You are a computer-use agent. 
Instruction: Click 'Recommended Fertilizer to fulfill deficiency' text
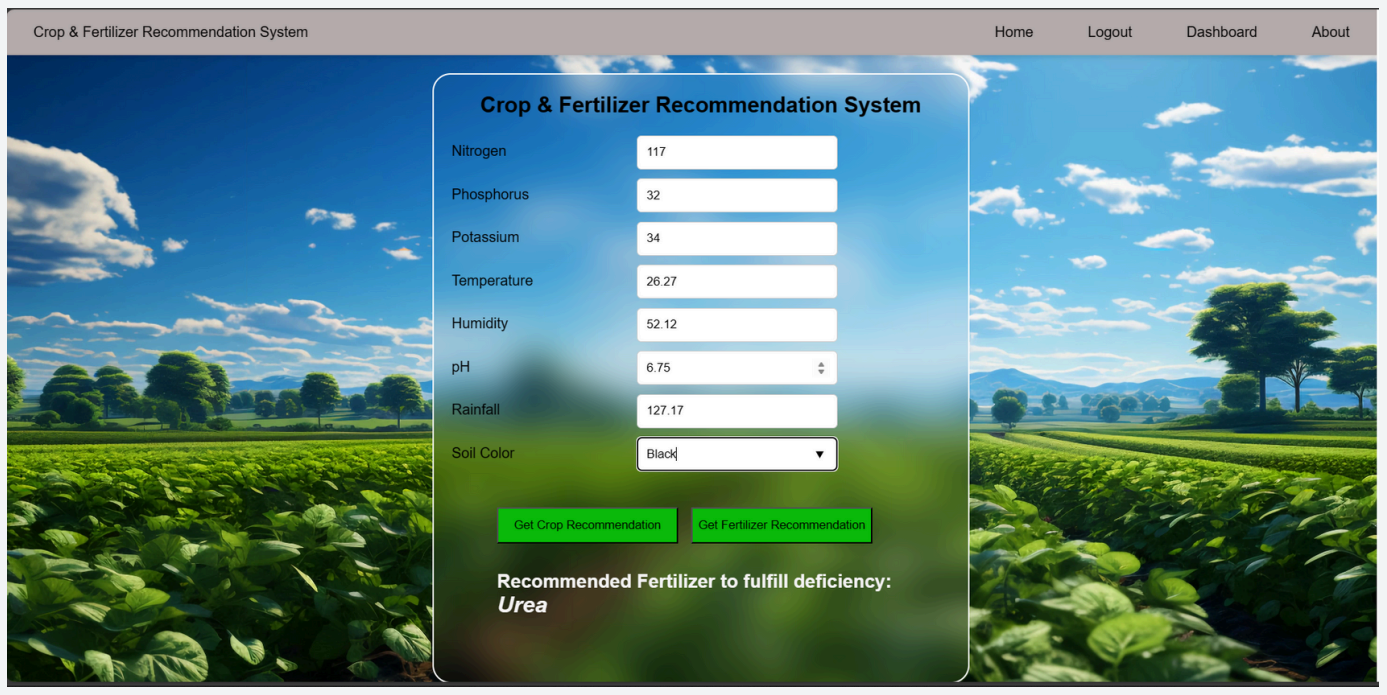[694, 581]
